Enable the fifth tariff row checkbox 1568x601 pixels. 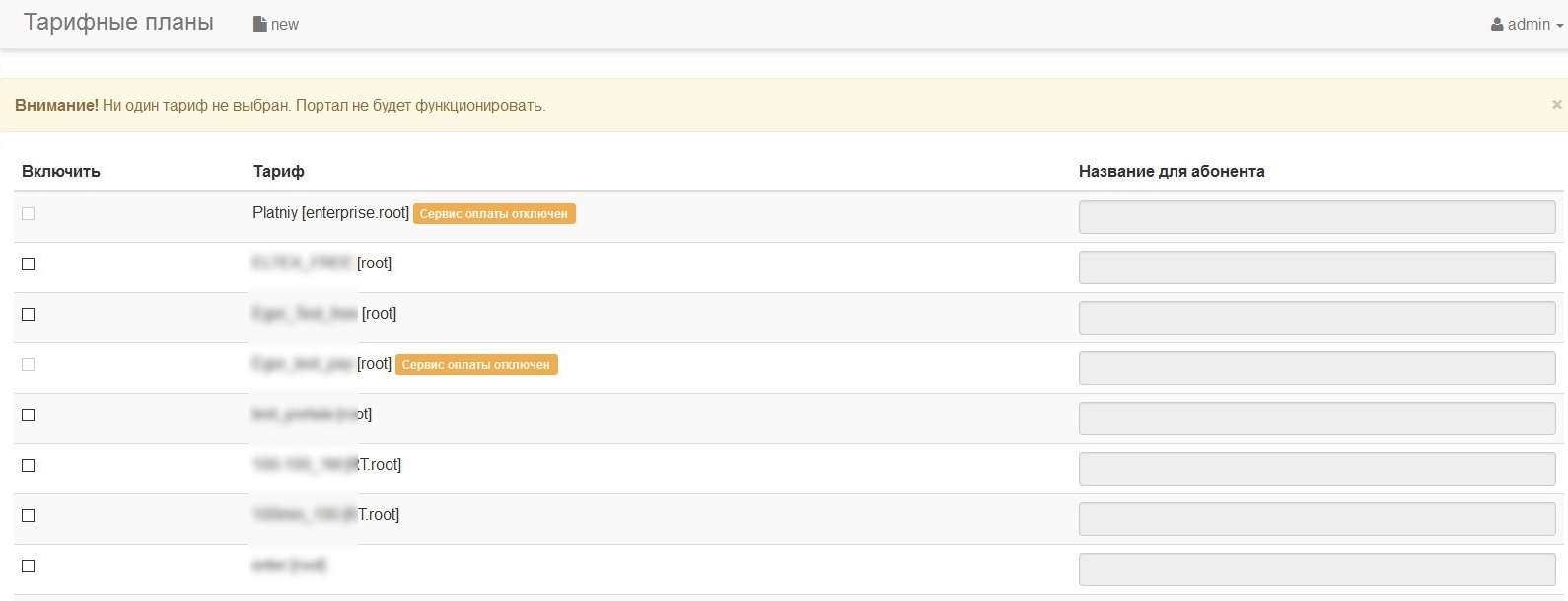point(29,415)
